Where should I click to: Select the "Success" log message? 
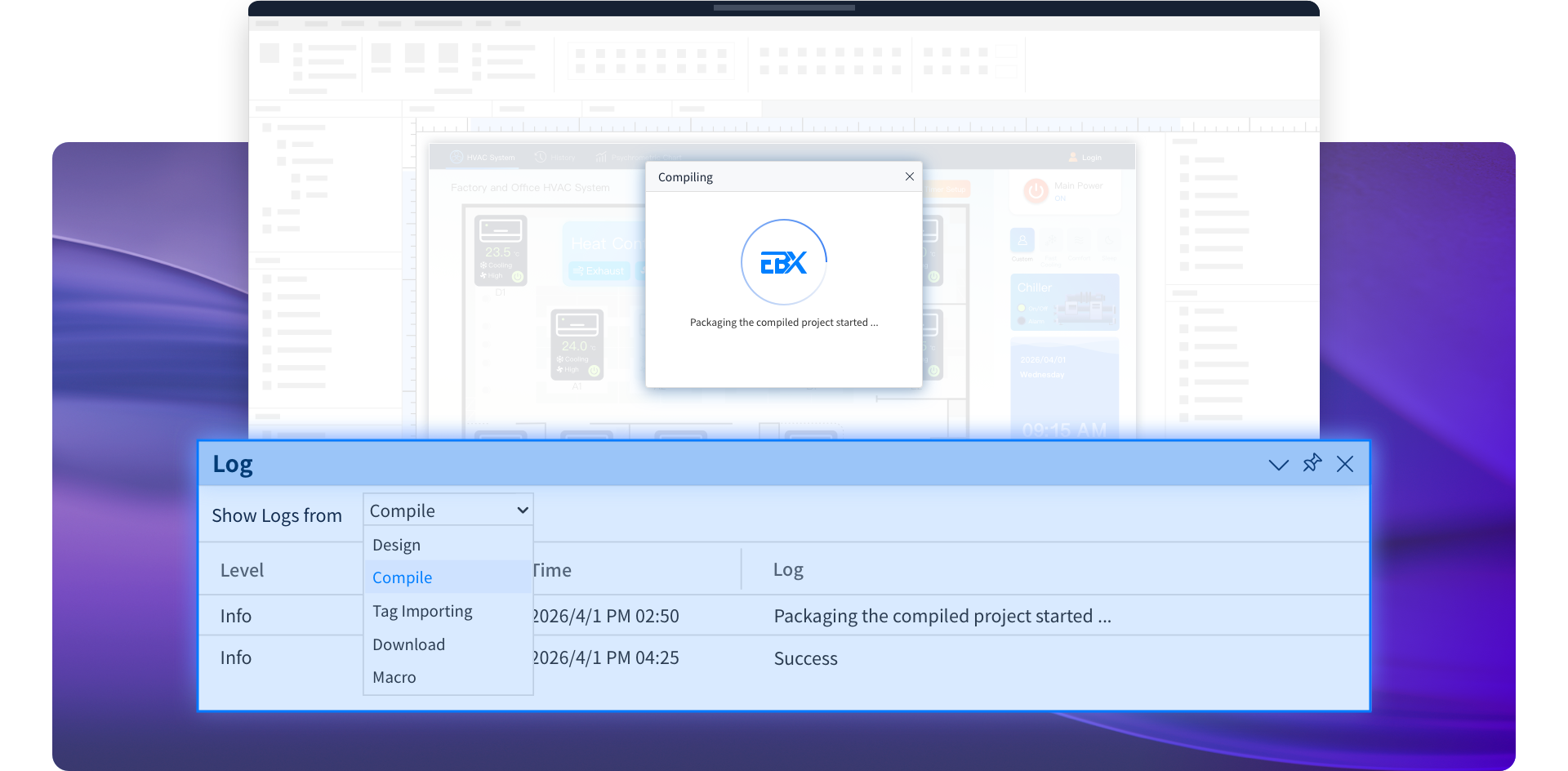(805, 658)
